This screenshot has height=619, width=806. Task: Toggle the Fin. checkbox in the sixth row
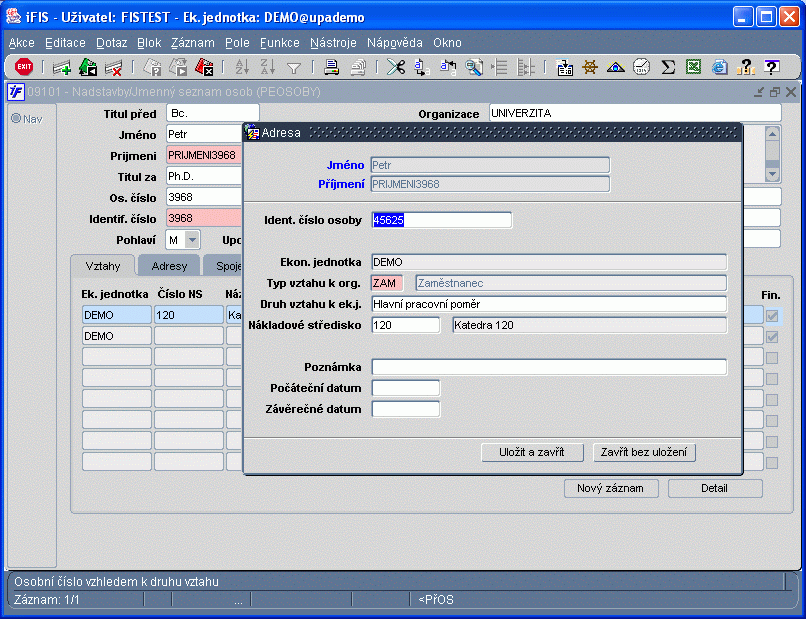click(772, 421)
